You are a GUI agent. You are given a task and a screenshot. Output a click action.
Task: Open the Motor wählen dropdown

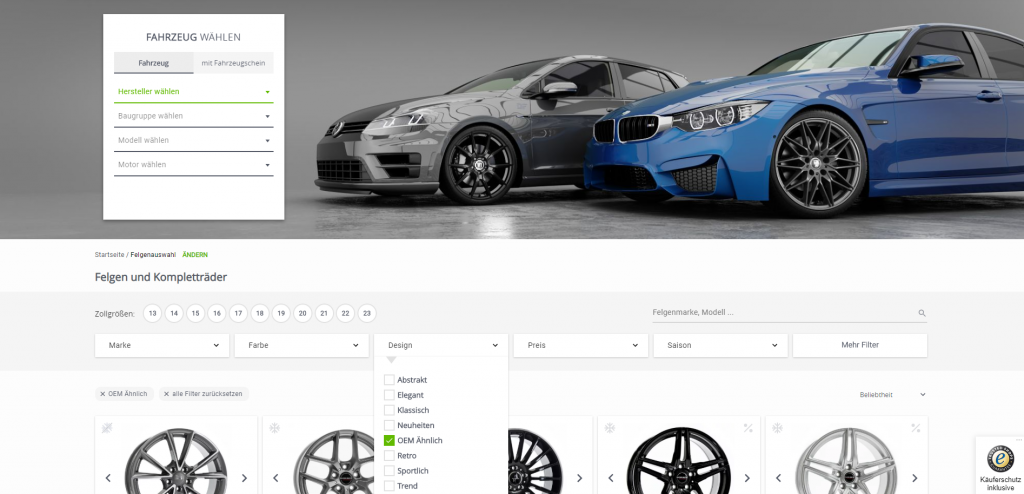(x=193, y=165)
